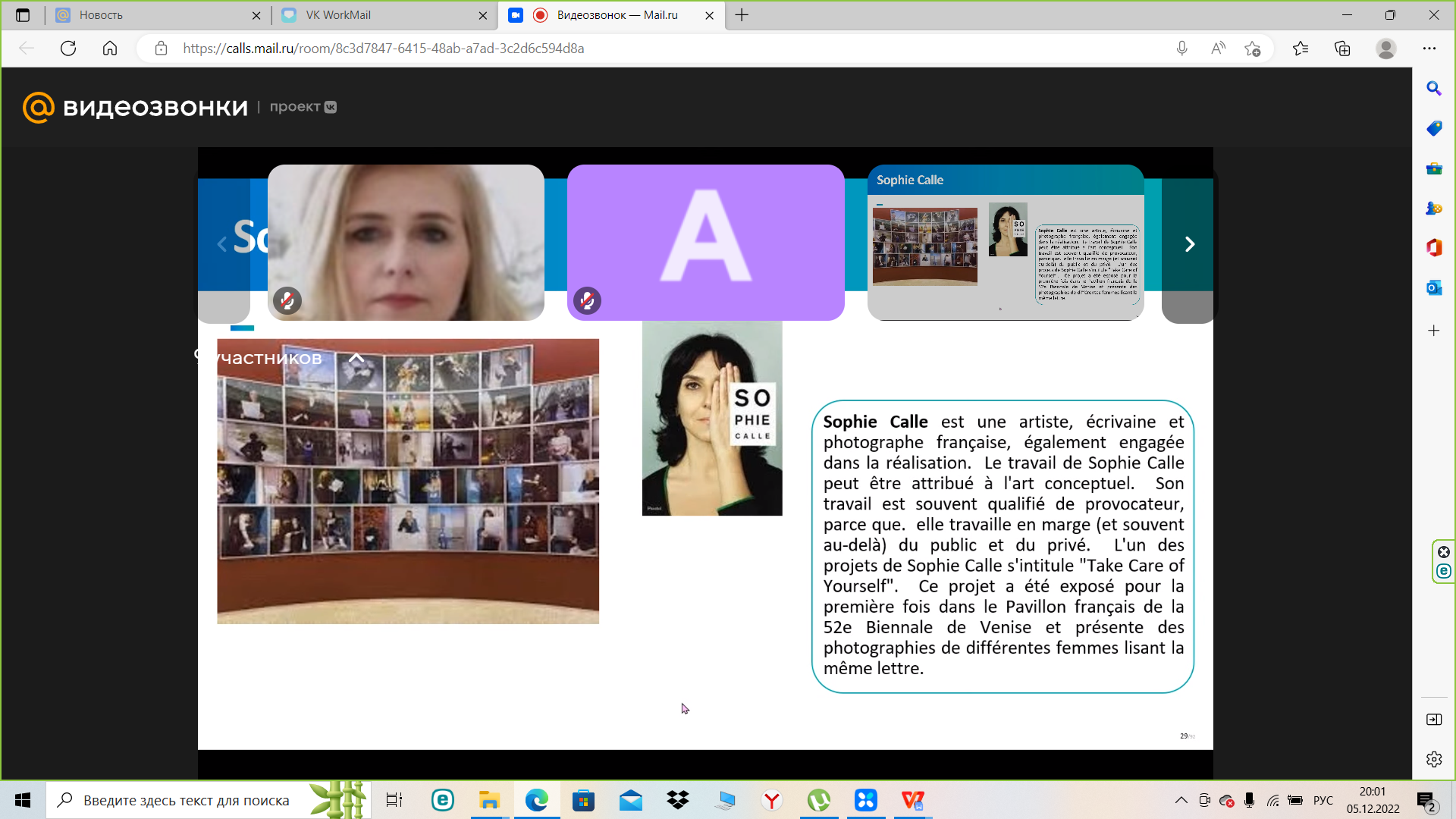The height and width of the screenshot is (819, 1456).
Task: Open a new browser tab
Action: pyautogui.click(x=742, y=15)
